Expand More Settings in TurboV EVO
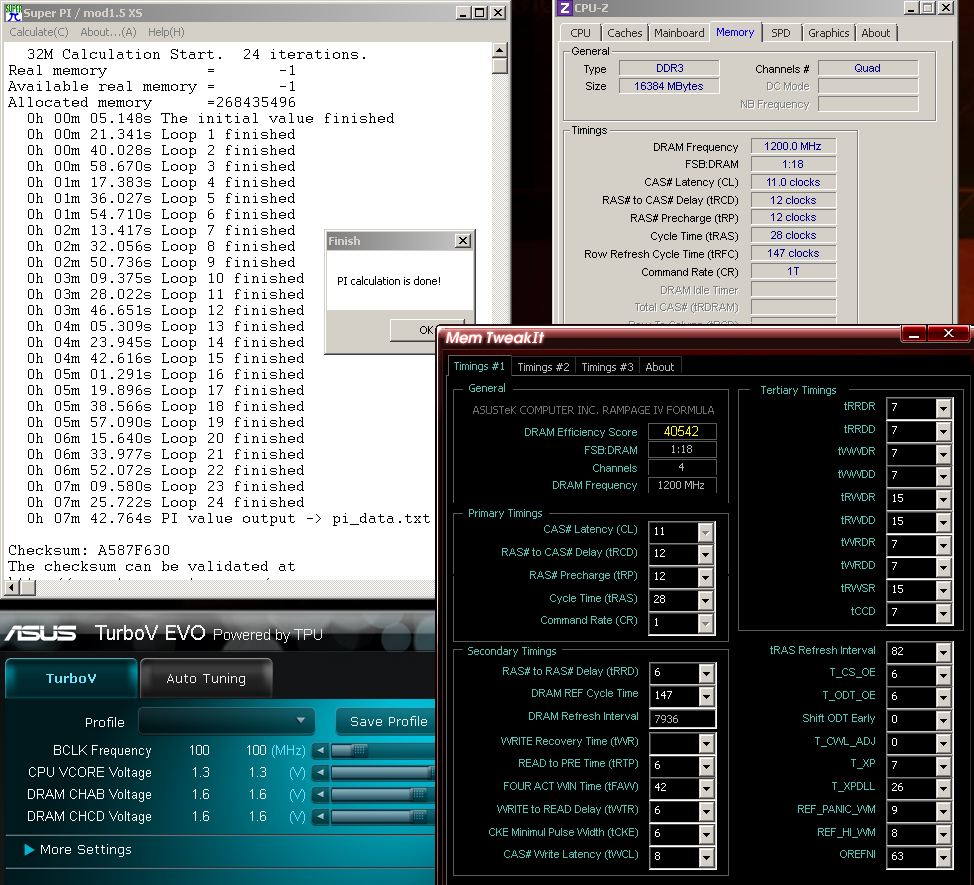Viewport: 974px width, 885px height. (x=78, y=850)
